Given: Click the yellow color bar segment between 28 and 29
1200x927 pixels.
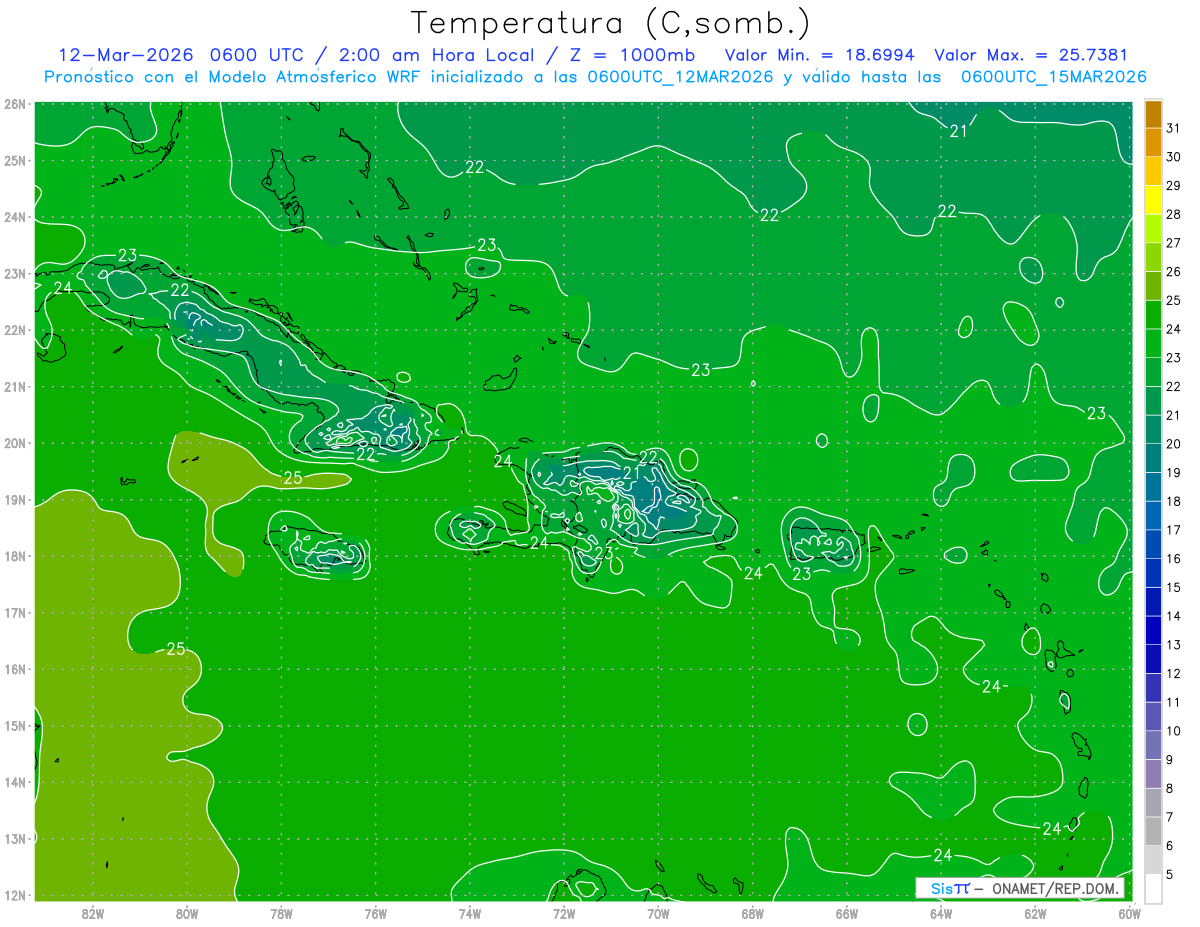Looking at the screenshot, I should 1153,201.
